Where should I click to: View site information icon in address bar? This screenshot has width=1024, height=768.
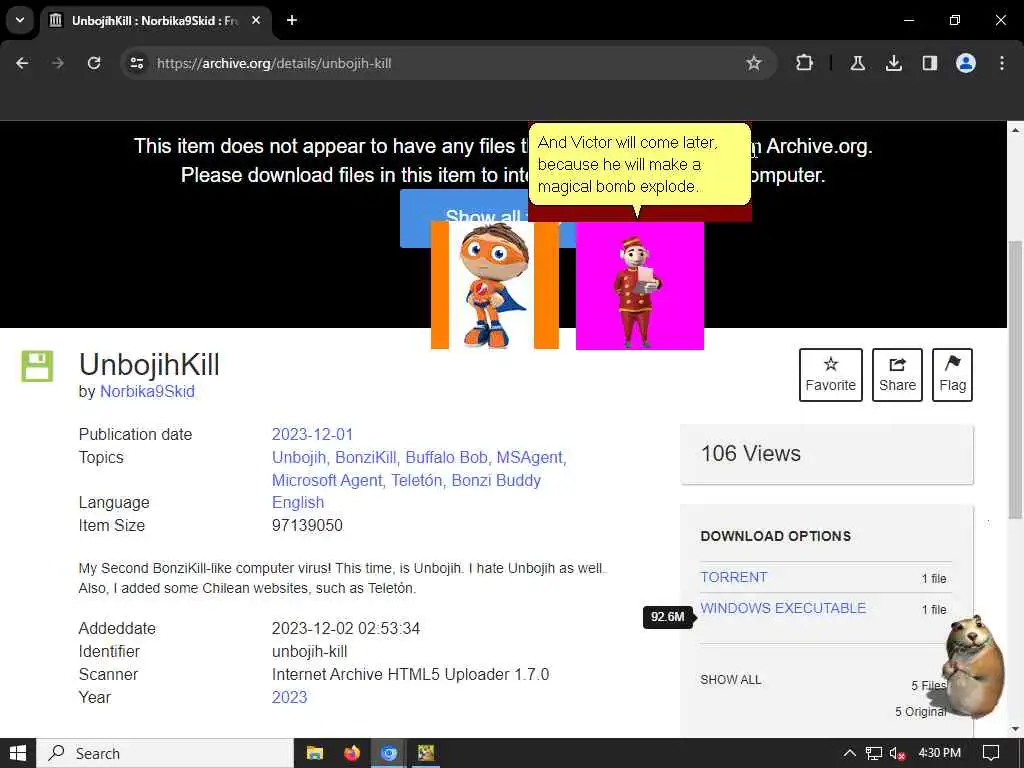[136, 63]
